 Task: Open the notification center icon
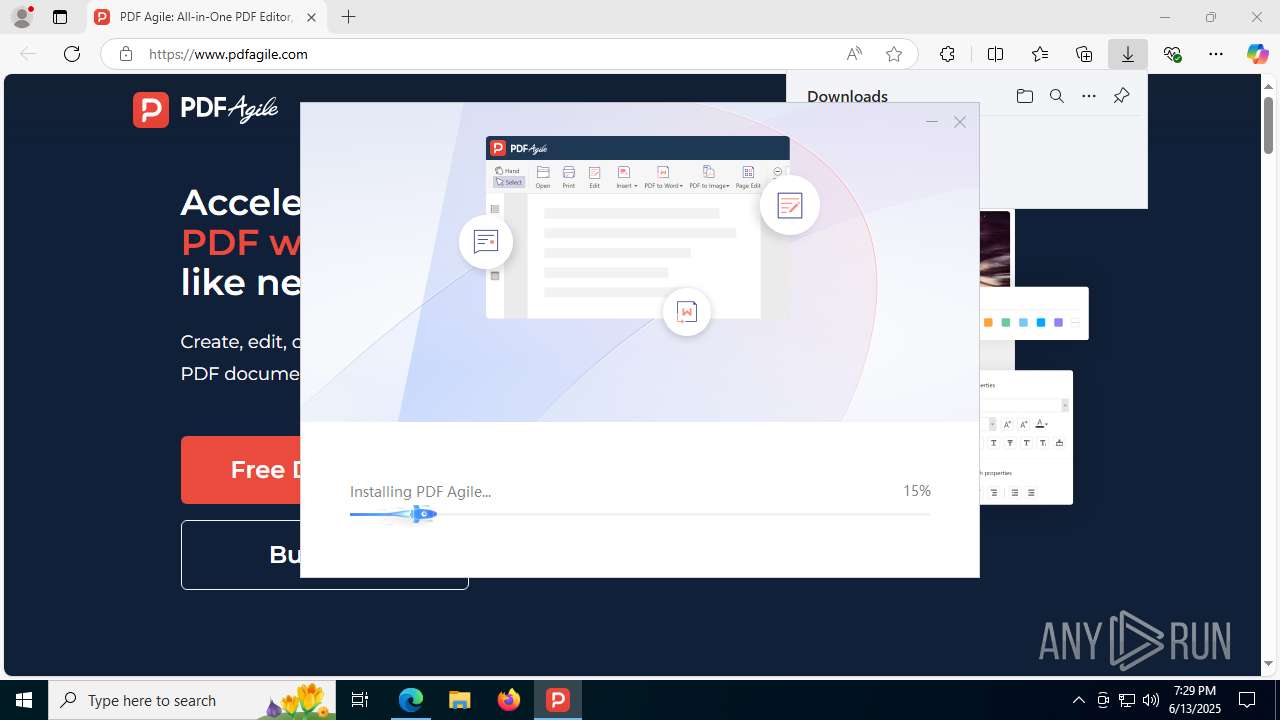click(1247, 700)
